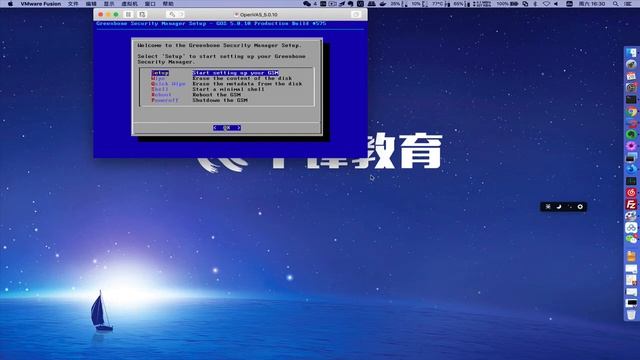The width and height of the screenshot is (640, 360).
Task: Open the 编辑 menu
Action: (91, 4)
